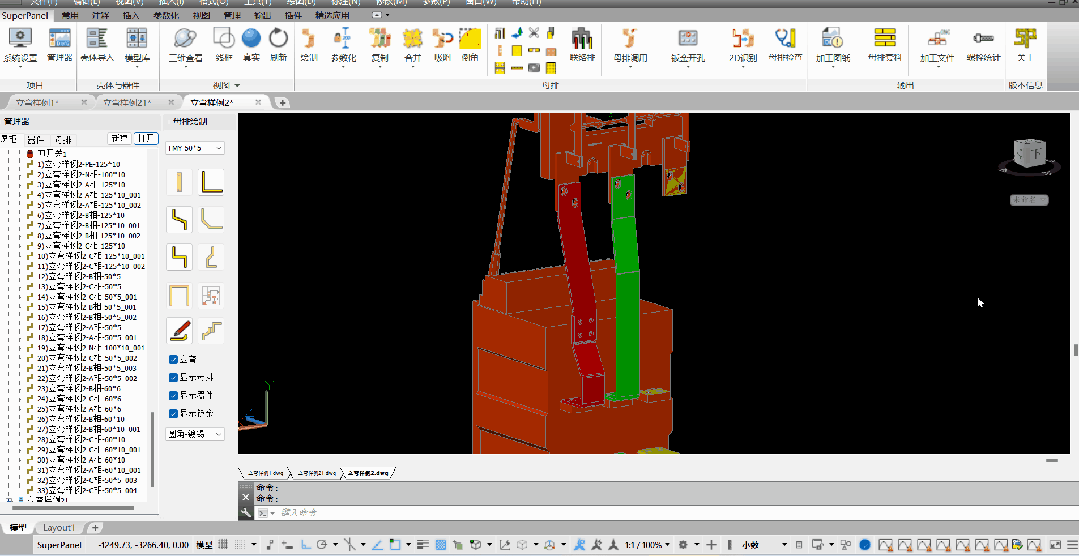Toggle the status bar object snap button
1079x556 pixels.
point(396,545)
